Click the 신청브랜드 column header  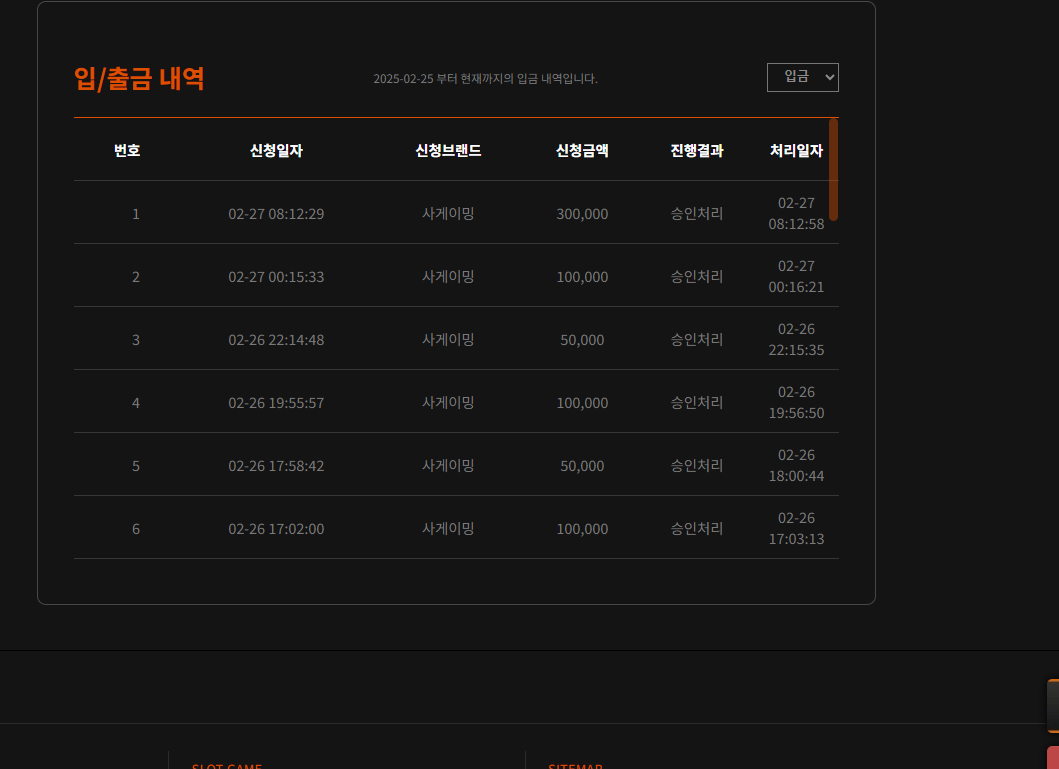(x=448, y=151)
